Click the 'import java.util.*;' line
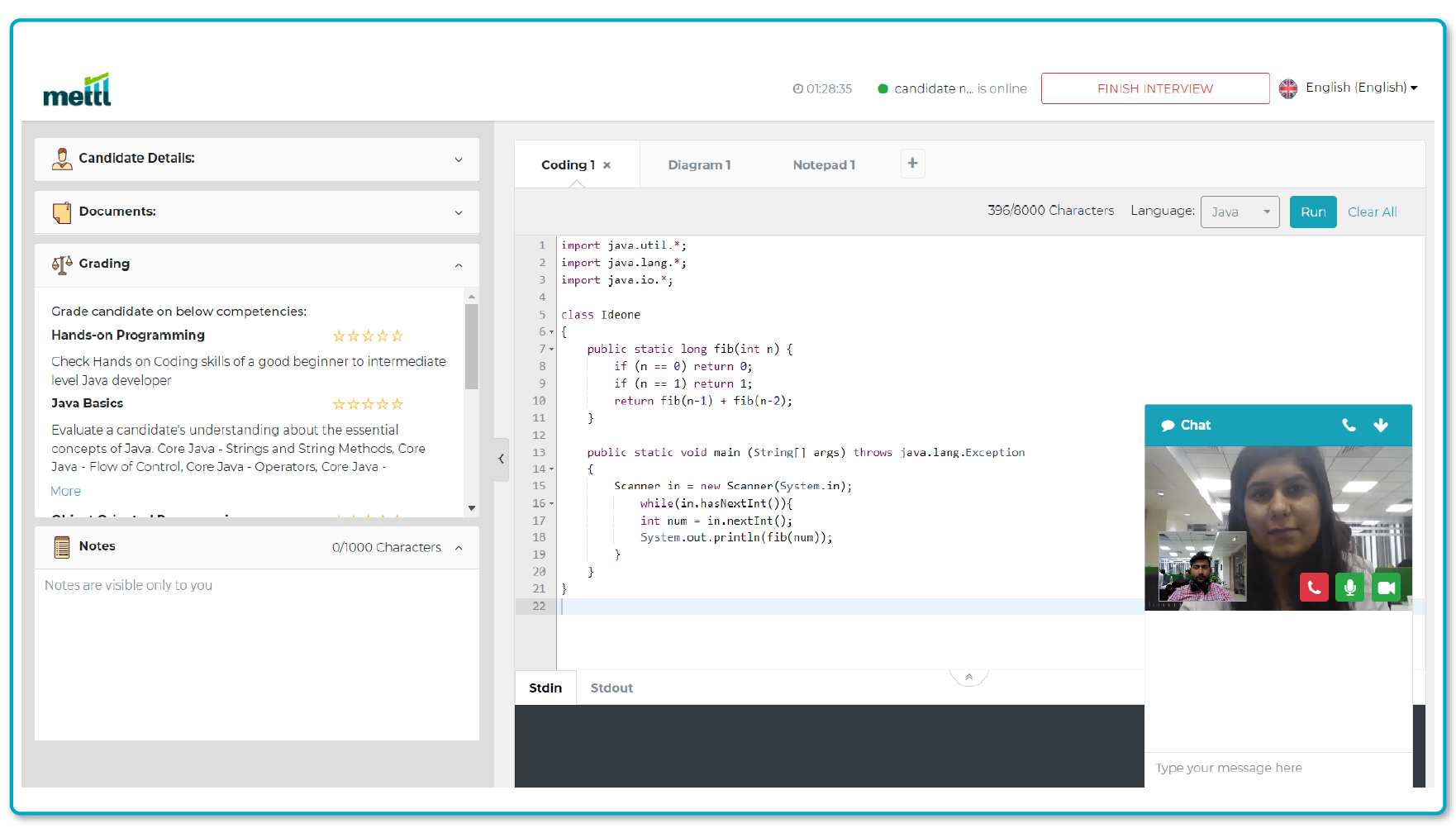Image resolution: width=1456 pixels, height=833 pixels. (624, 245)
